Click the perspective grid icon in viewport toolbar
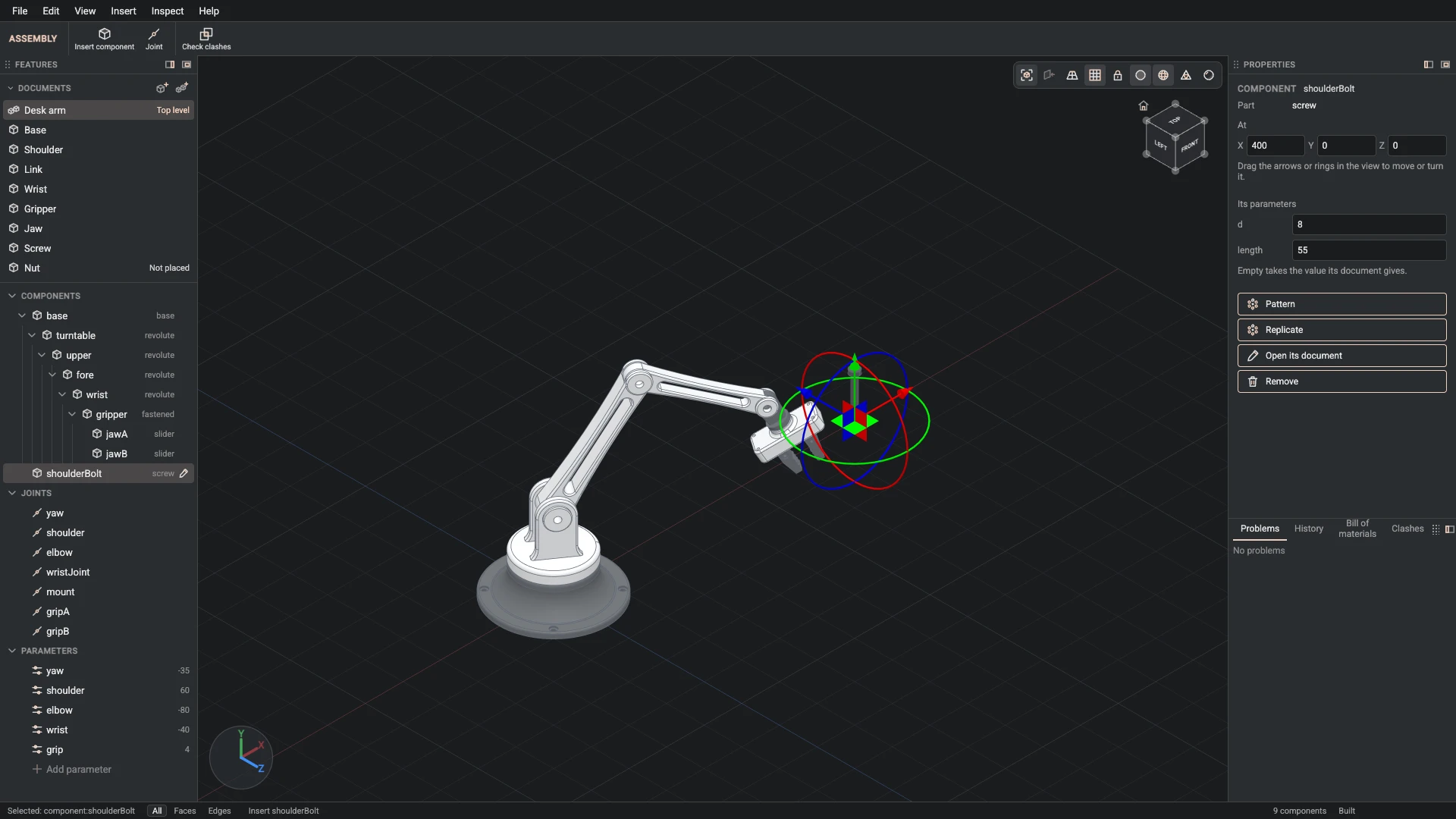Screen dimensions: 1456x819 [1072, 75]
